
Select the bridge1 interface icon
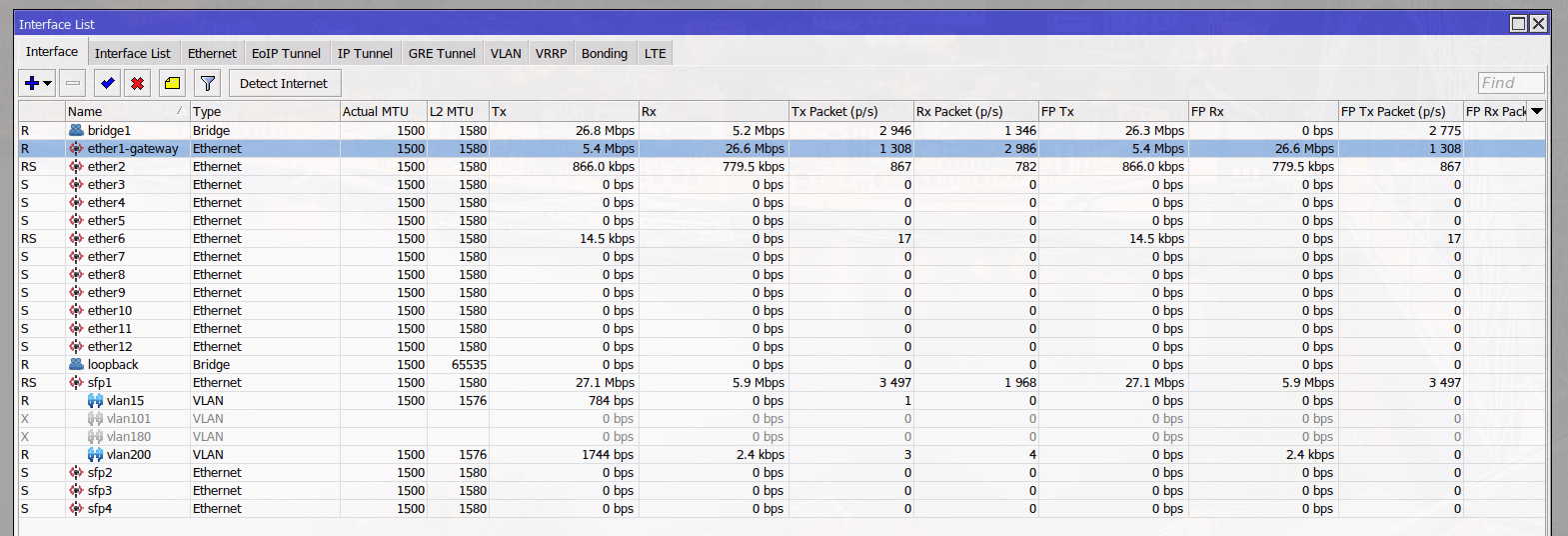click(76, 130)
